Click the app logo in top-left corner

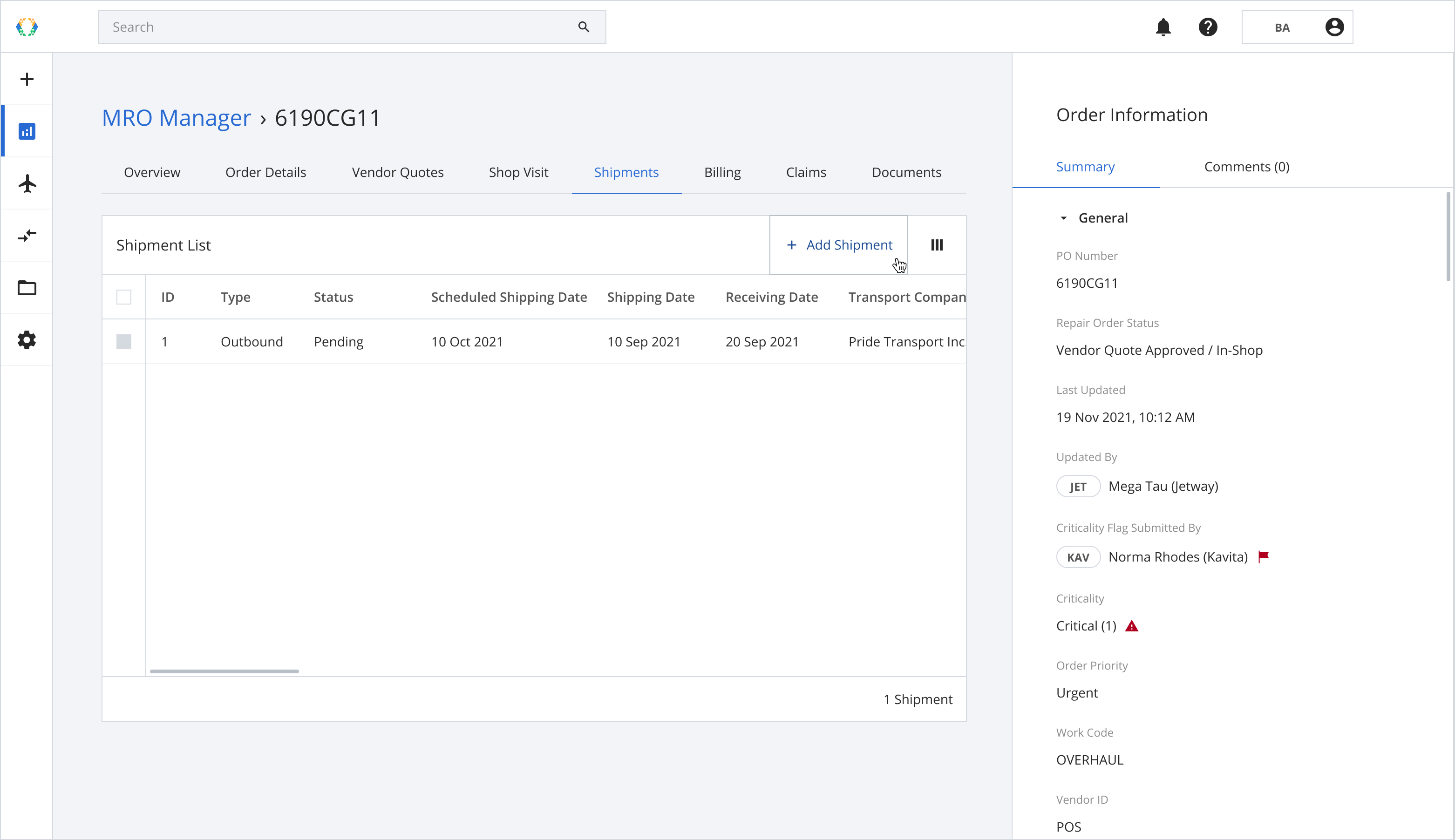pyautogui.click(x=27, y=27)
